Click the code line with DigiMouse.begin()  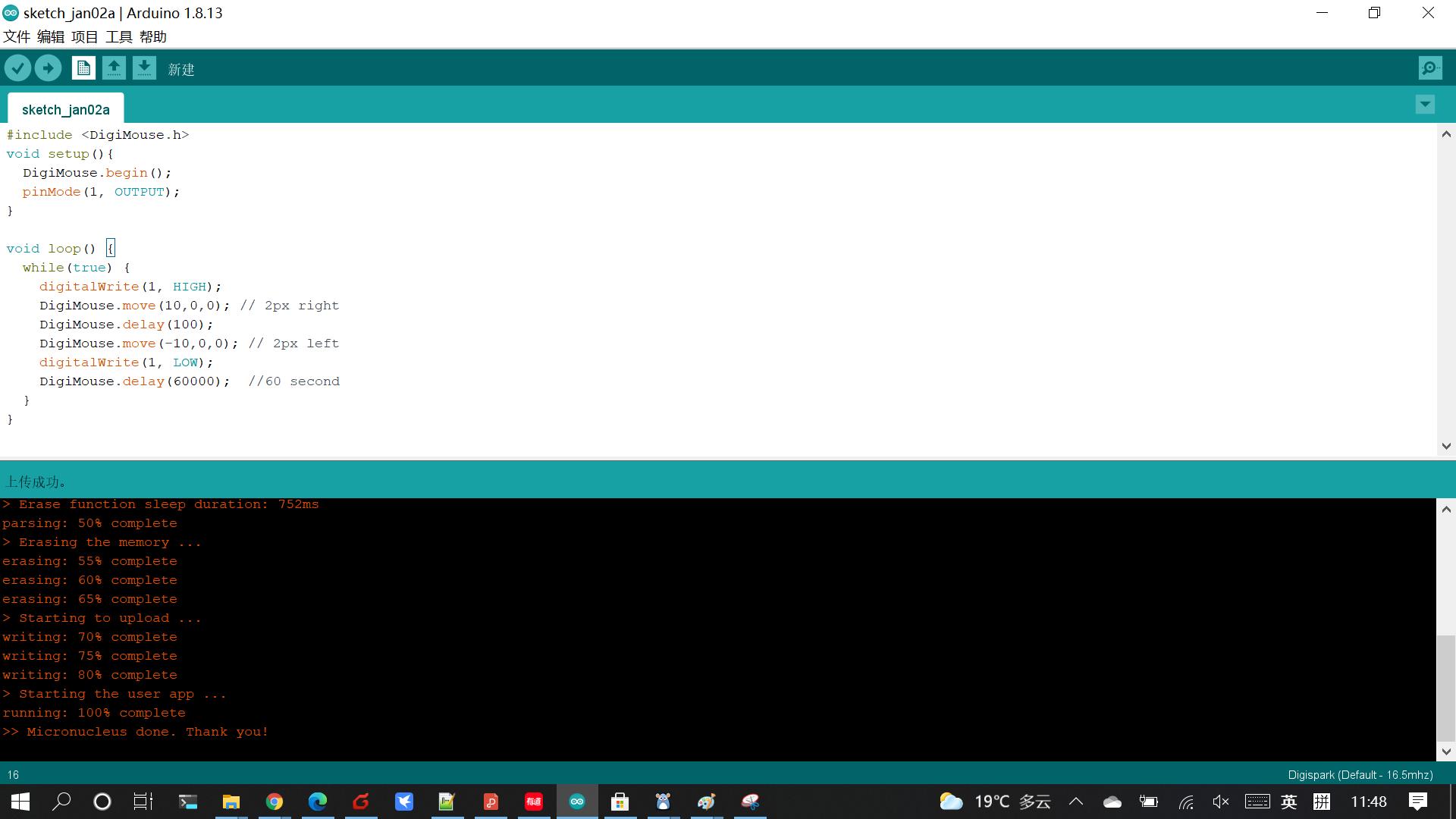click(x=97, y=173)
